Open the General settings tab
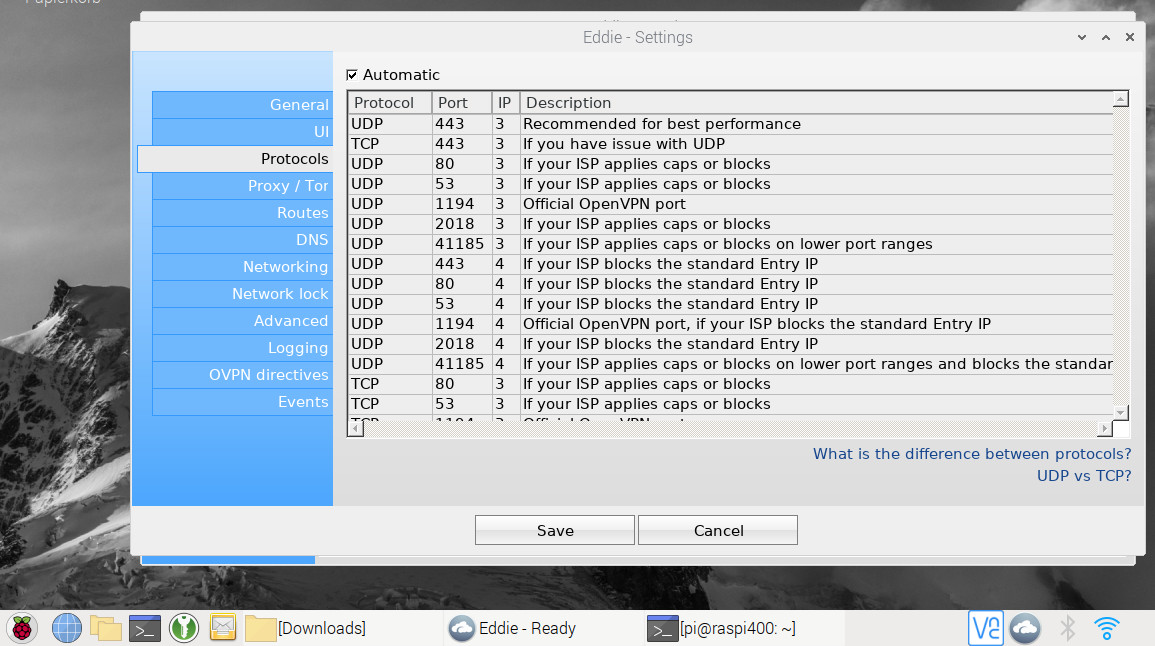The image size is (1155, 646). [242, 105]
